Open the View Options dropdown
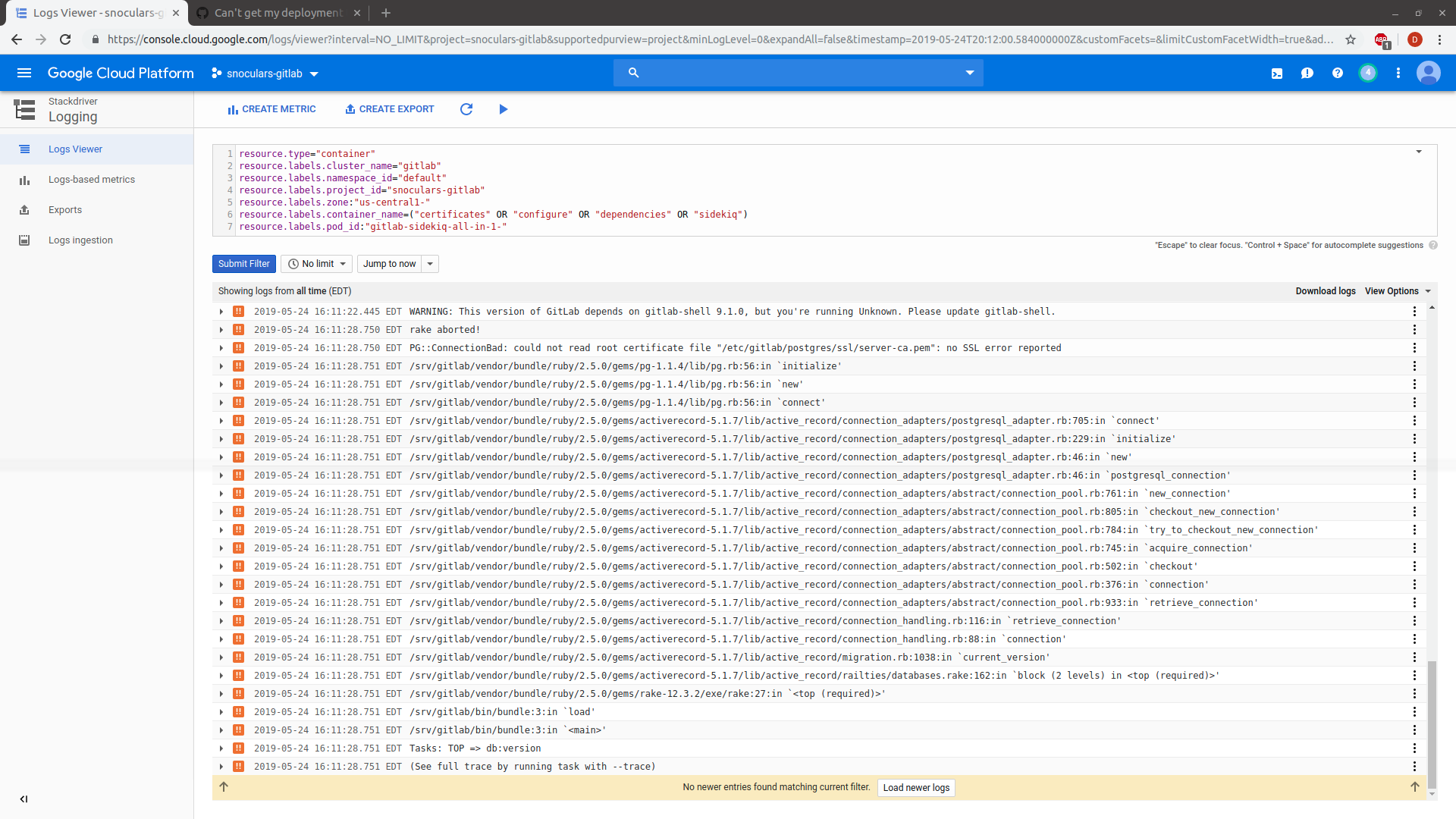The image size is (1456, 819). tap(1398, 291)
